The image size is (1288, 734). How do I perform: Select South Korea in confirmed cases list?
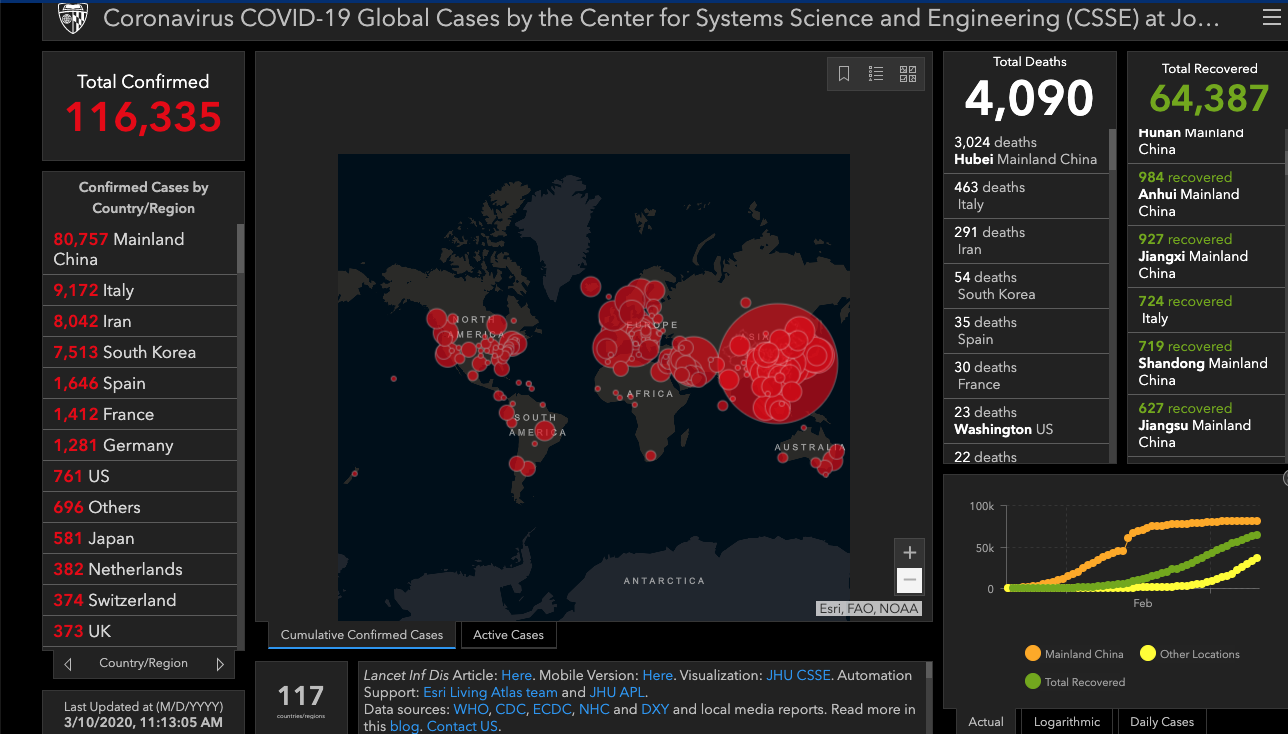tap(148, 353)
